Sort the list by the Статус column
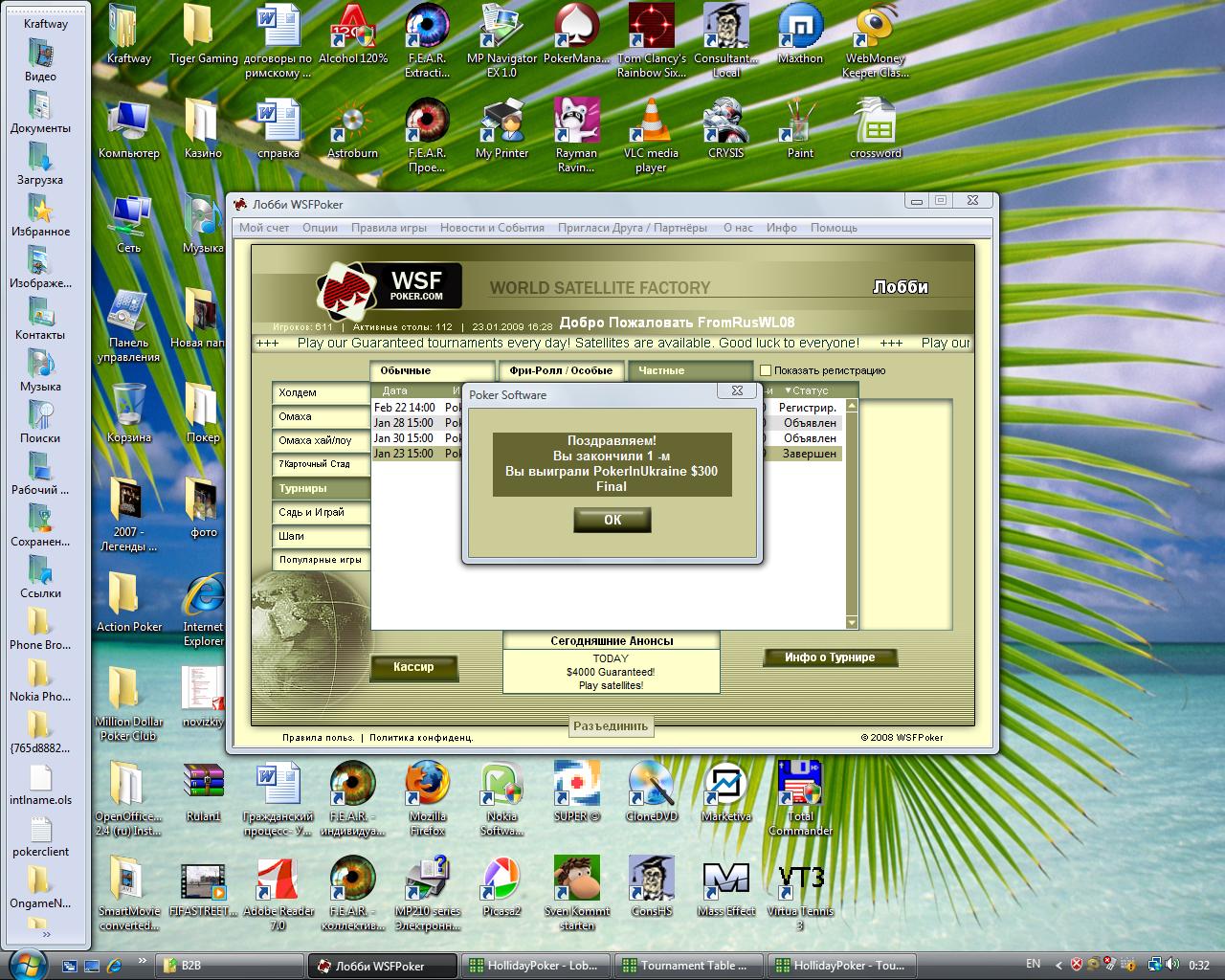The image size is (1225, 980). click(x=810, y=390)
